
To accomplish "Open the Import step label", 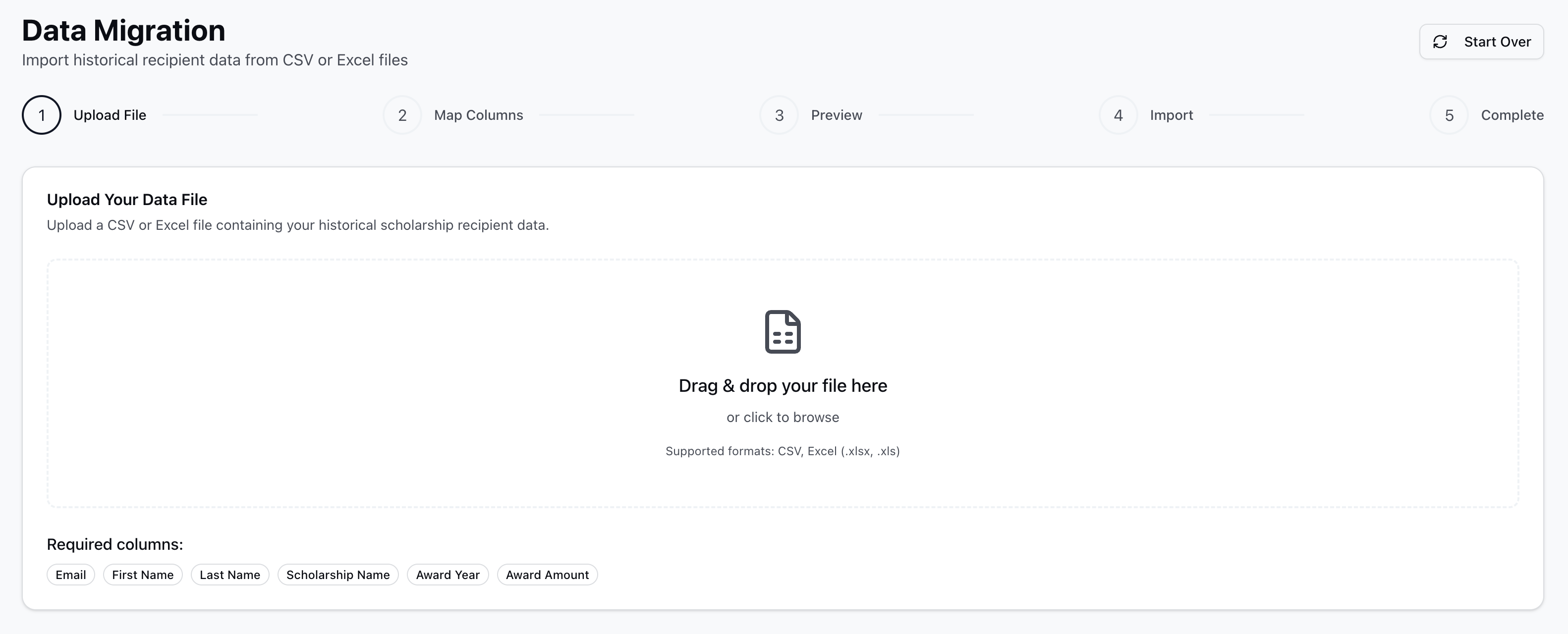I will tap(1171, 115).
